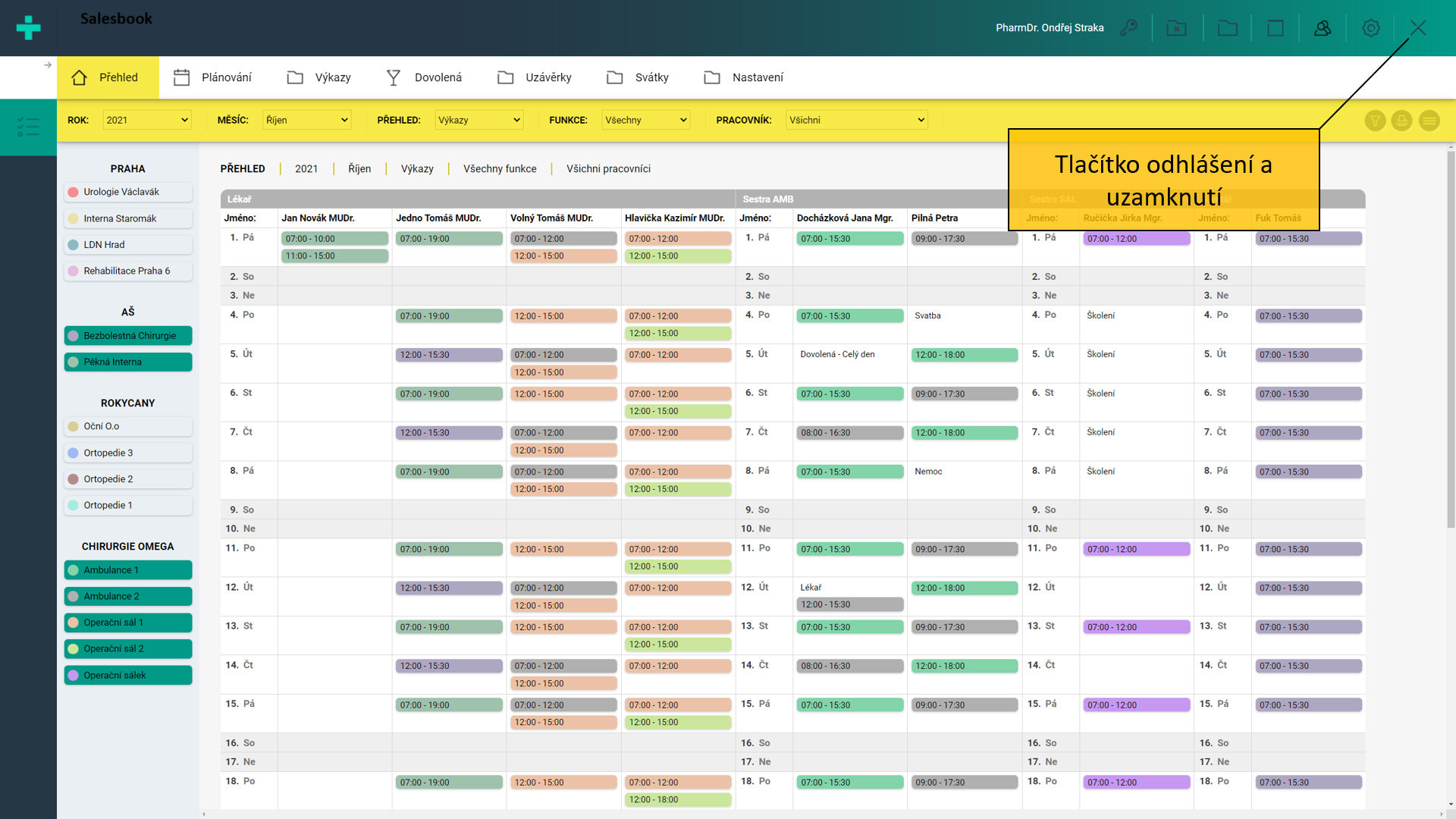Screen dimensions: 1456x819
Task: Toggle the Bezbolestná Chirurgie workplace
Action: (x=127, y=336)
